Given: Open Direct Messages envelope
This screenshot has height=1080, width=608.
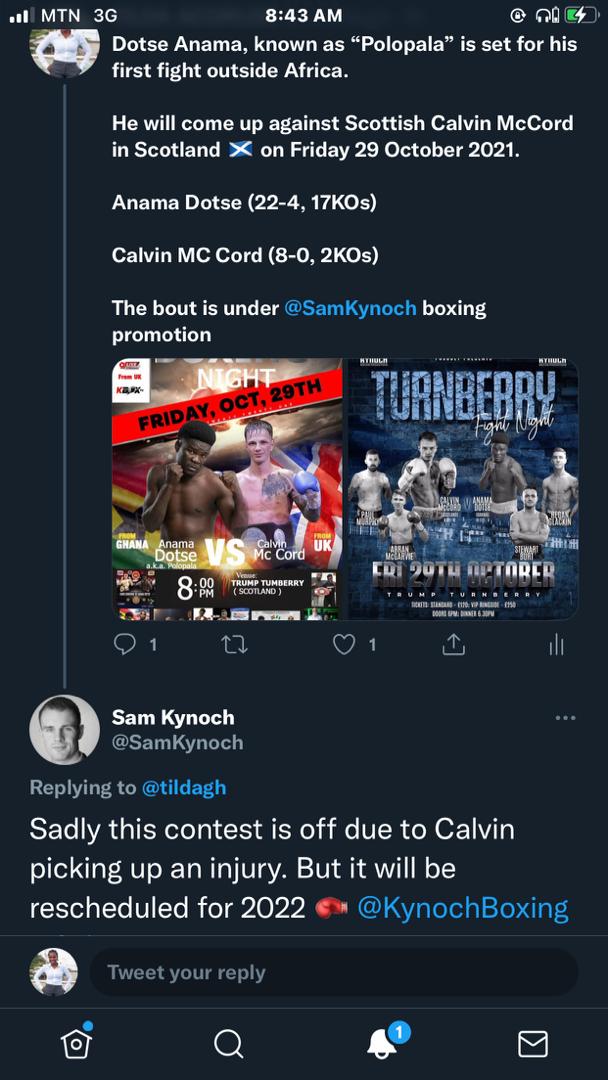Looking at the screenshot, I should point(532,1043).
